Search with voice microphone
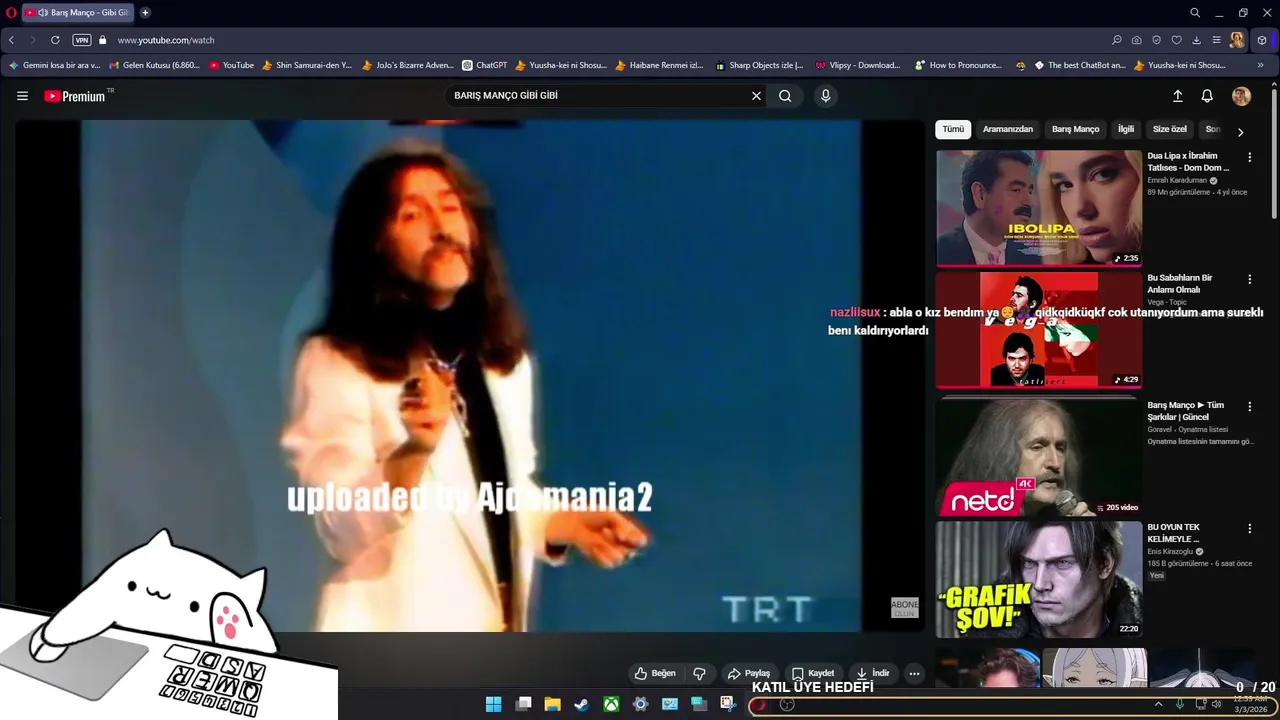The image size is (1280, 720). pos(825,96)
